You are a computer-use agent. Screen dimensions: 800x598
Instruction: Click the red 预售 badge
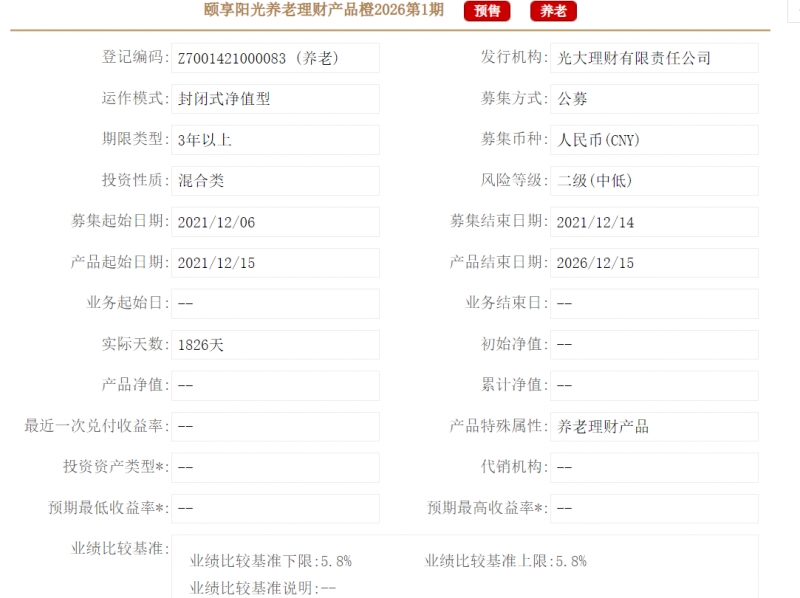(487, 11)
